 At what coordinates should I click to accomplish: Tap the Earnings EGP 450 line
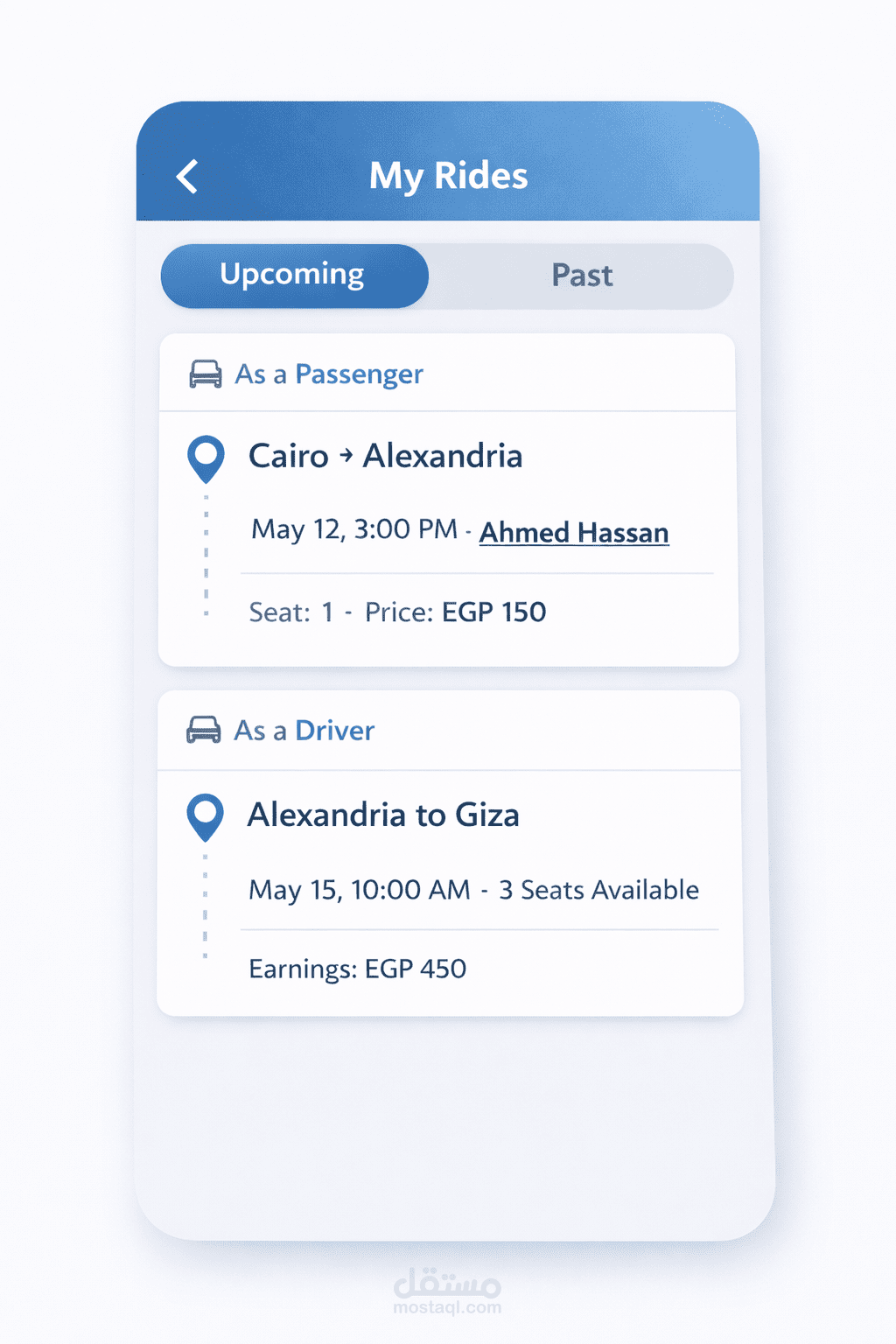(x=357, y=969)
